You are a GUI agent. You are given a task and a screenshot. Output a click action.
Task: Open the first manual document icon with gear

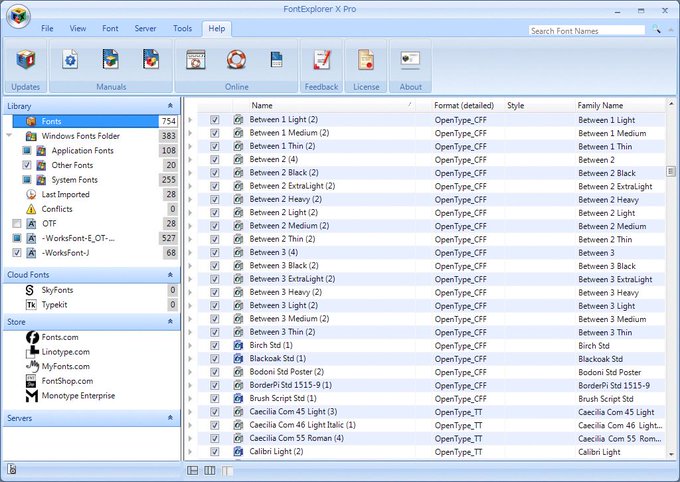[x=70, y=60]
